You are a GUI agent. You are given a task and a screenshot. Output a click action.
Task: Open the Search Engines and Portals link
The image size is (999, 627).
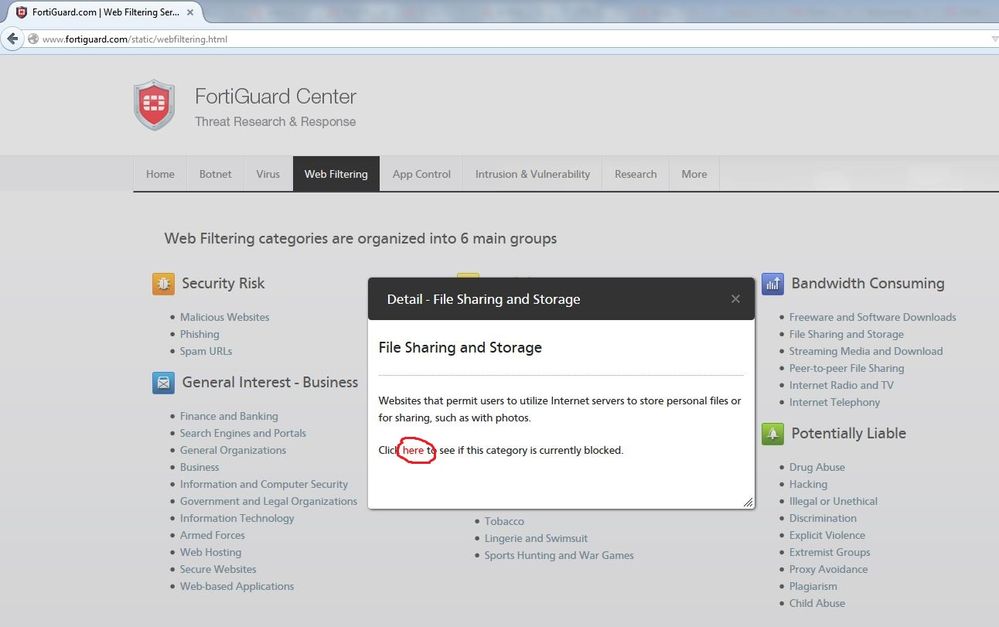coord(243,433)
